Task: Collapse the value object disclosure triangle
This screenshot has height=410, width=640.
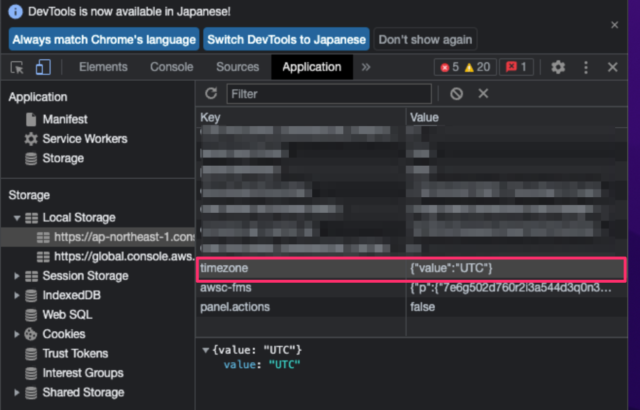Action: tap(207, 349)
